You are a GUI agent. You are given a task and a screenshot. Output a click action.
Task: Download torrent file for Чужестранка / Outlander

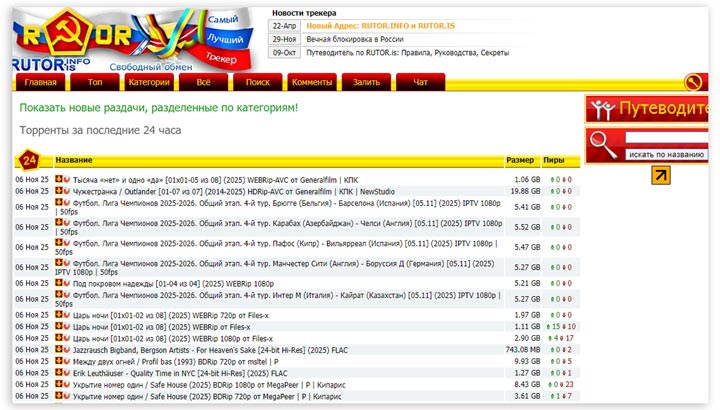pyautogui.click(x=59, y=191)
